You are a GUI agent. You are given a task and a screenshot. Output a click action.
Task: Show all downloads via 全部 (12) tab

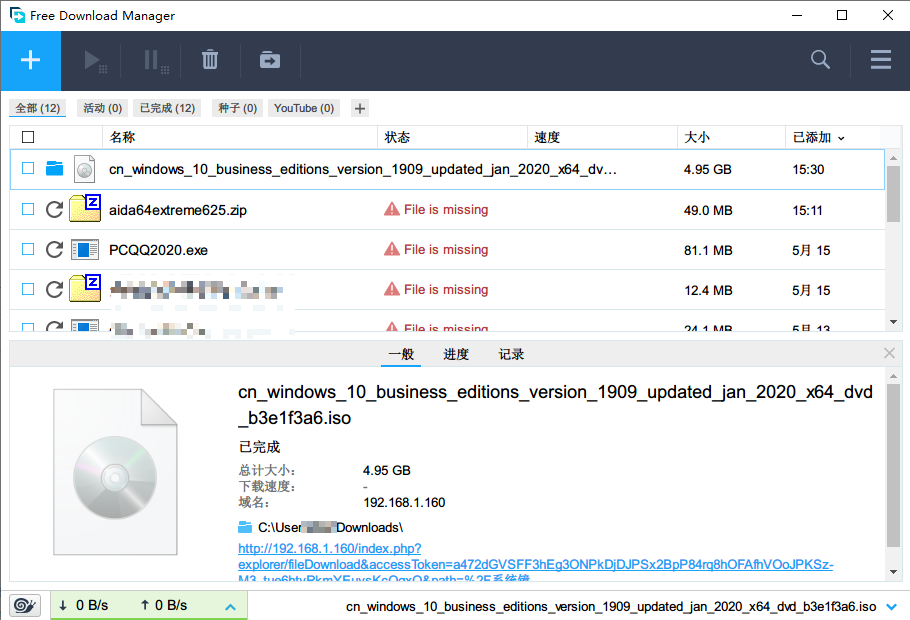click(38, 108)
